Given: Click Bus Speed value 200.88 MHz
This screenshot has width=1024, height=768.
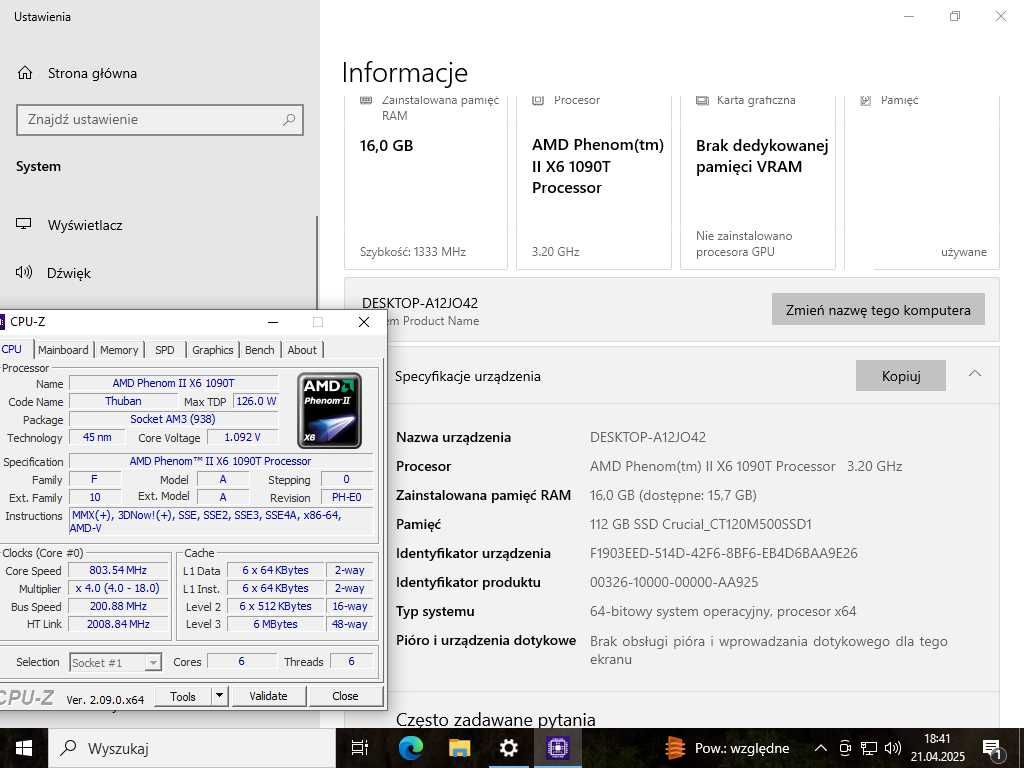Looking at the screenshot, I should click(118, 606).
